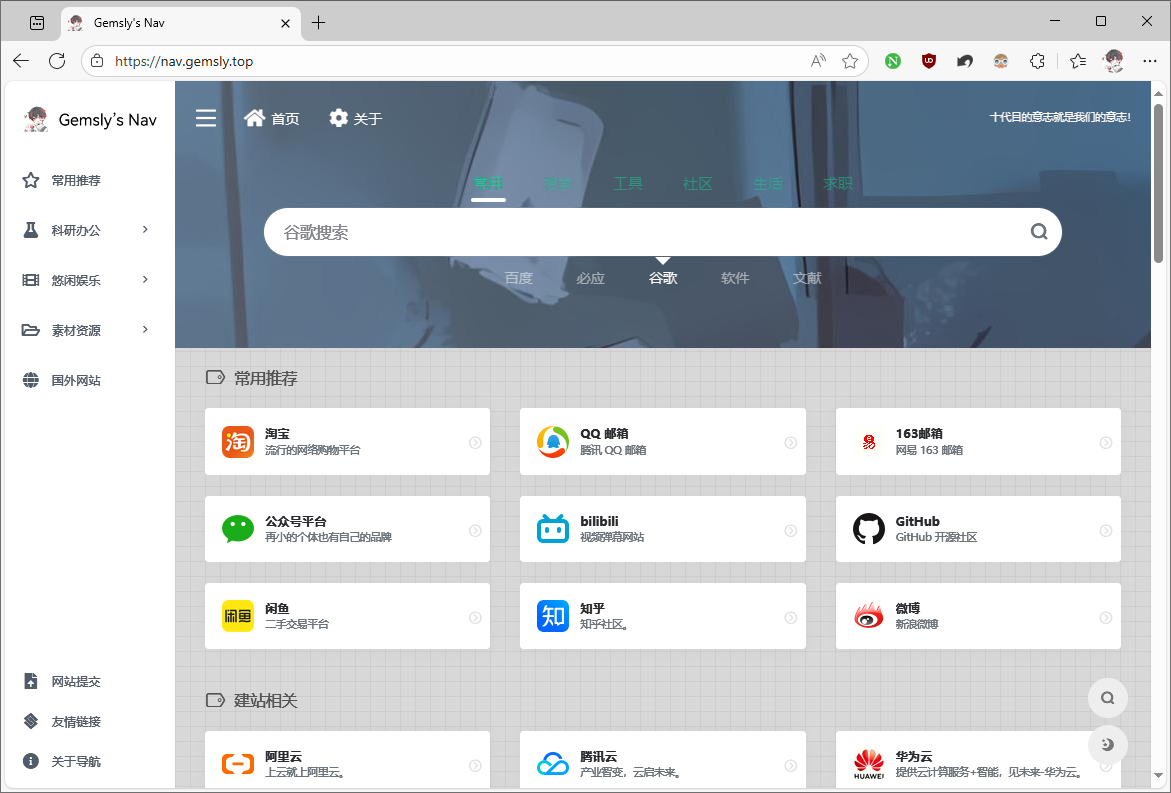The image size is (1171, 793).
Task: Expand the 悠闲娱乐 sidebar category
Action: (89, 280)
